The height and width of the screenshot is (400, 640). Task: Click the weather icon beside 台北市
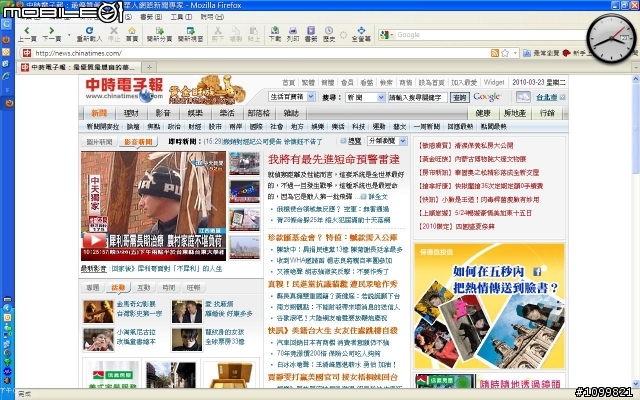[x=523, y=97]
